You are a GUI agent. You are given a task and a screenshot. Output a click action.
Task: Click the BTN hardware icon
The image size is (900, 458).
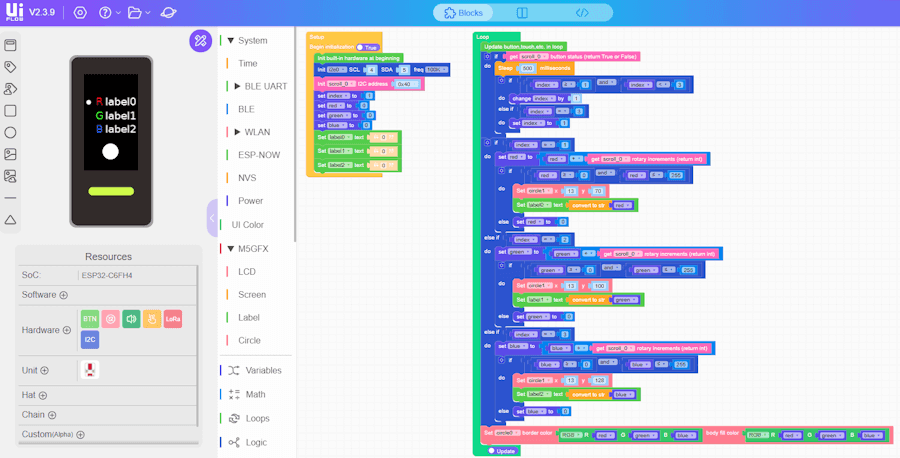pos(90,318)
